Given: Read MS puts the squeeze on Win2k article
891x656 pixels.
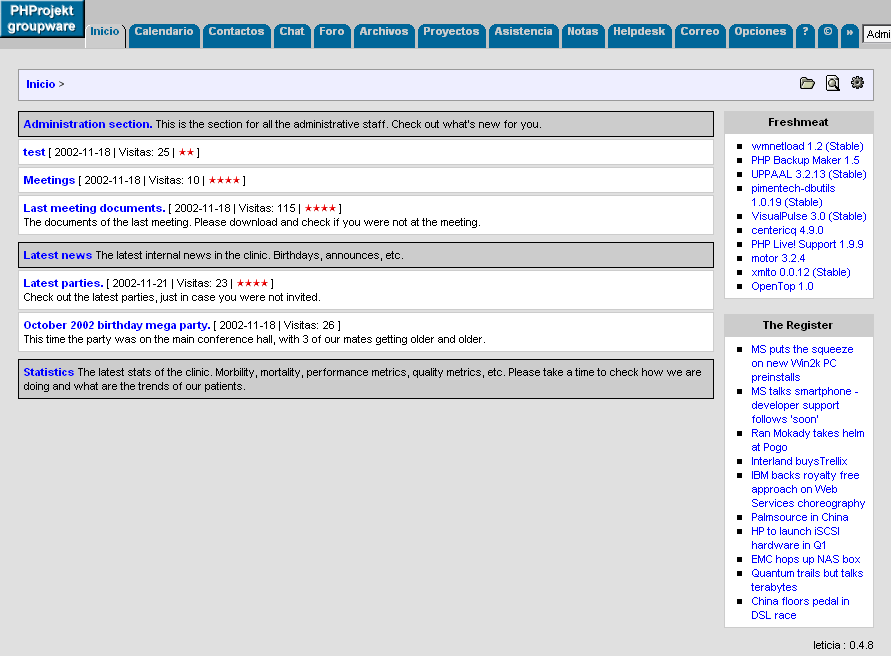Looking at the screenshot, I should 802,363.
